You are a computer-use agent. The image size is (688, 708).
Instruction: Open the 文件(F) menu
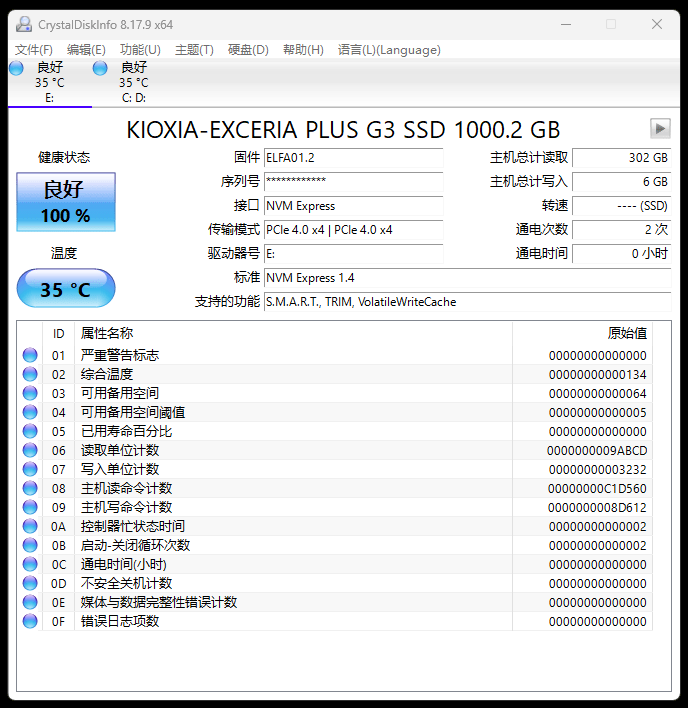pyautogui.click(x=34, y=50)
